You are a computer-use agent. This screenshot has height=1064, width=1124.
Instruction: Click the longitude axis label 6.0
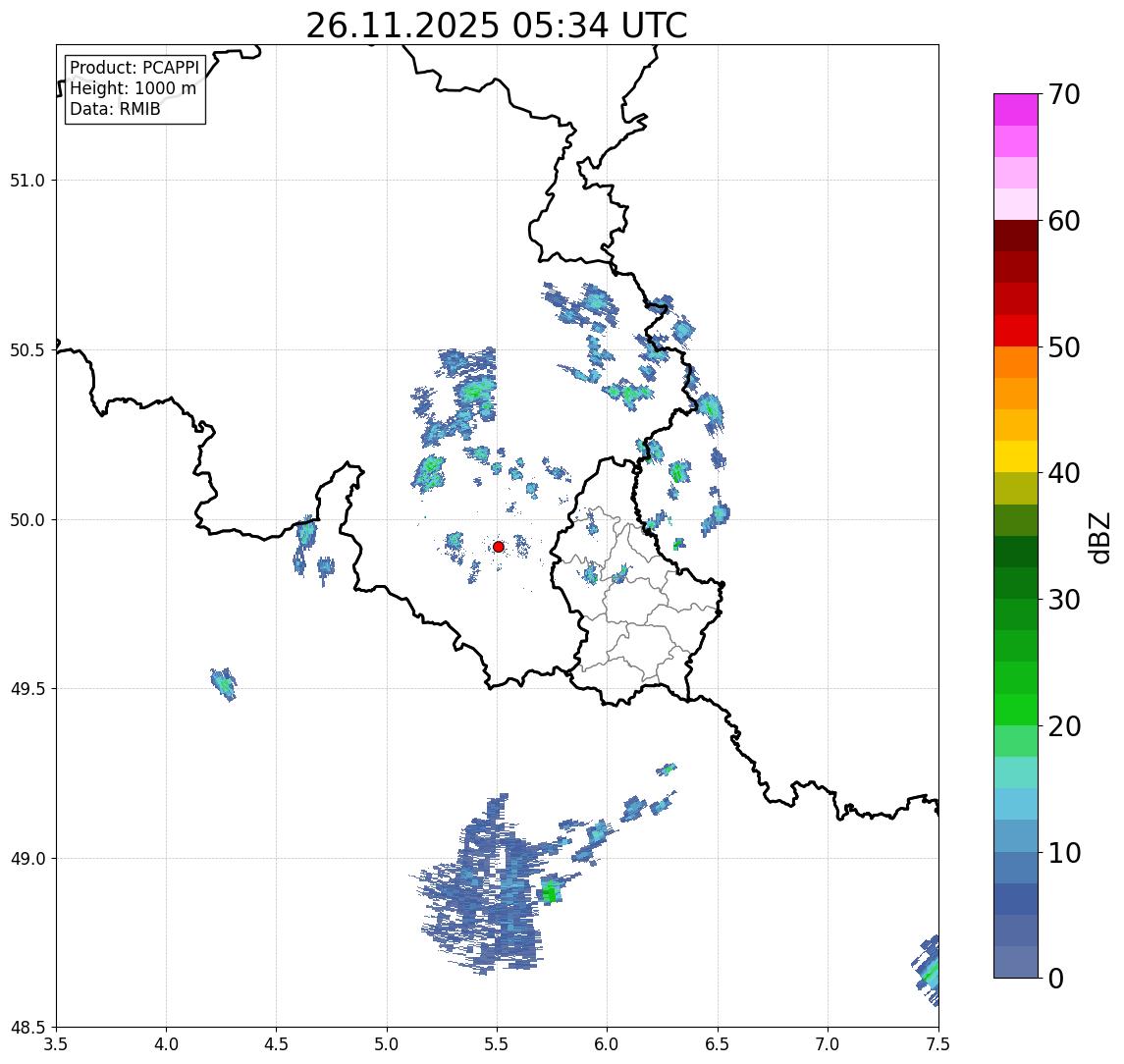pos(608,1044)
